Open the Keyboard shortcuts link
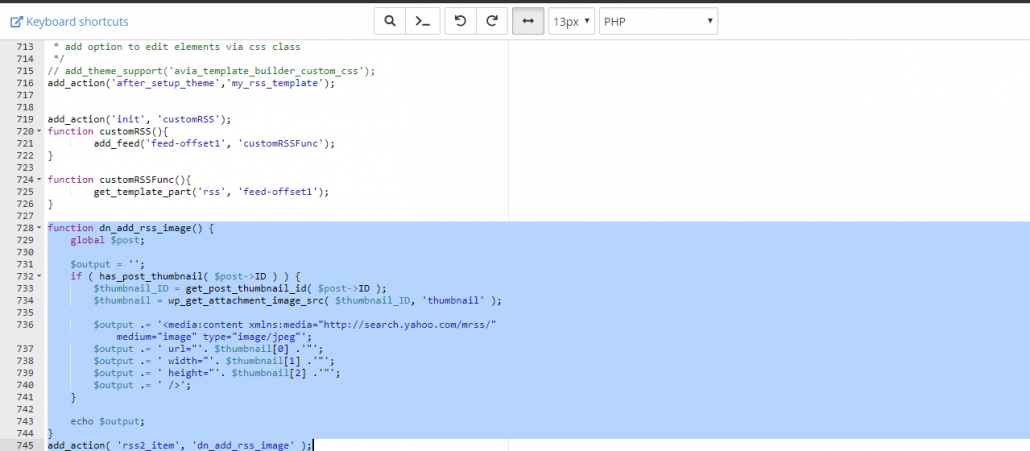 (x=69, y=21)
